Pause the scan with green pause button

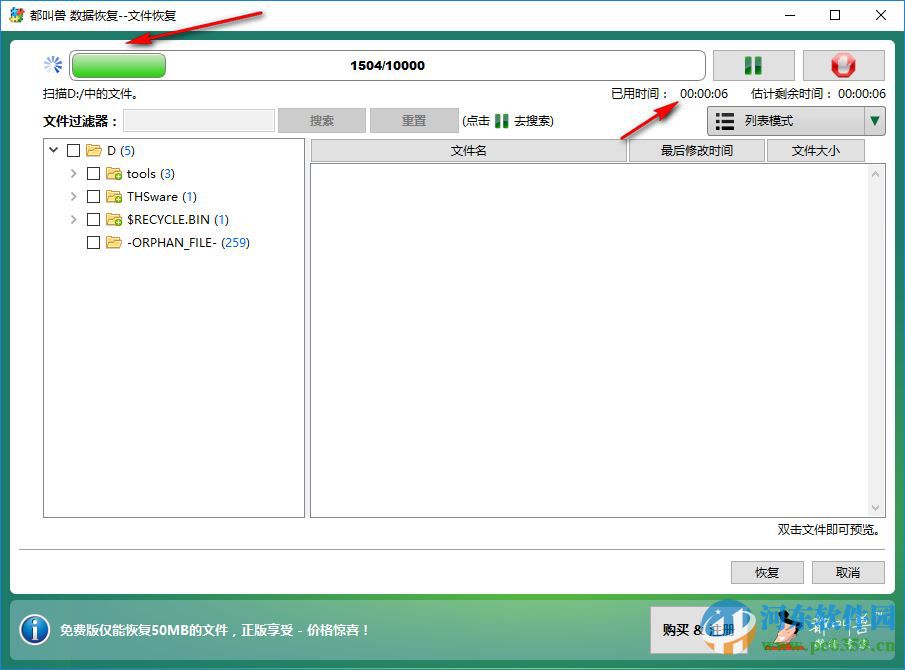pos(753,64)
